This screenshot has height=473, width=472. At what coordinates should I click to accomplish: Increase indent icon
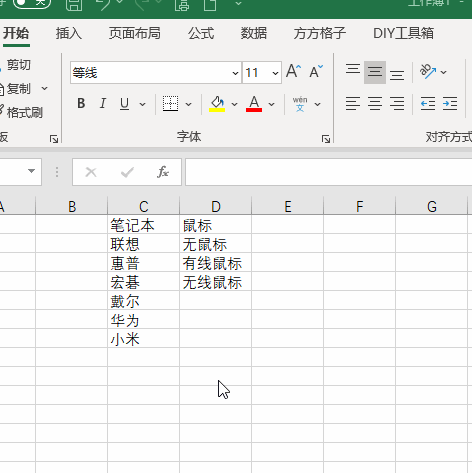click(x=450, y=104)
